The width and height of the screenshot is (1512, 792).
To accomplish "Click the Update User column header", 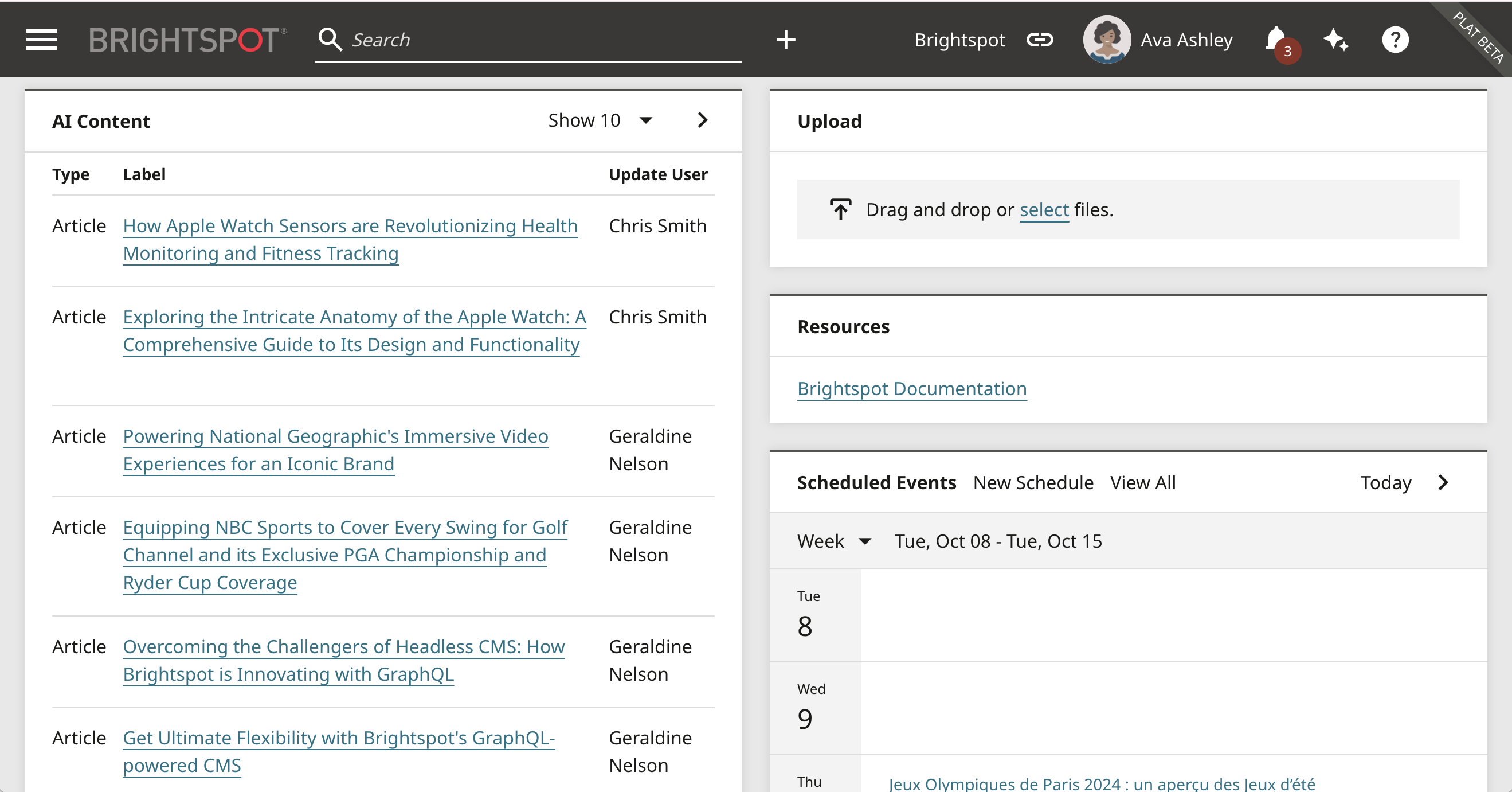I will coord(658,174).
